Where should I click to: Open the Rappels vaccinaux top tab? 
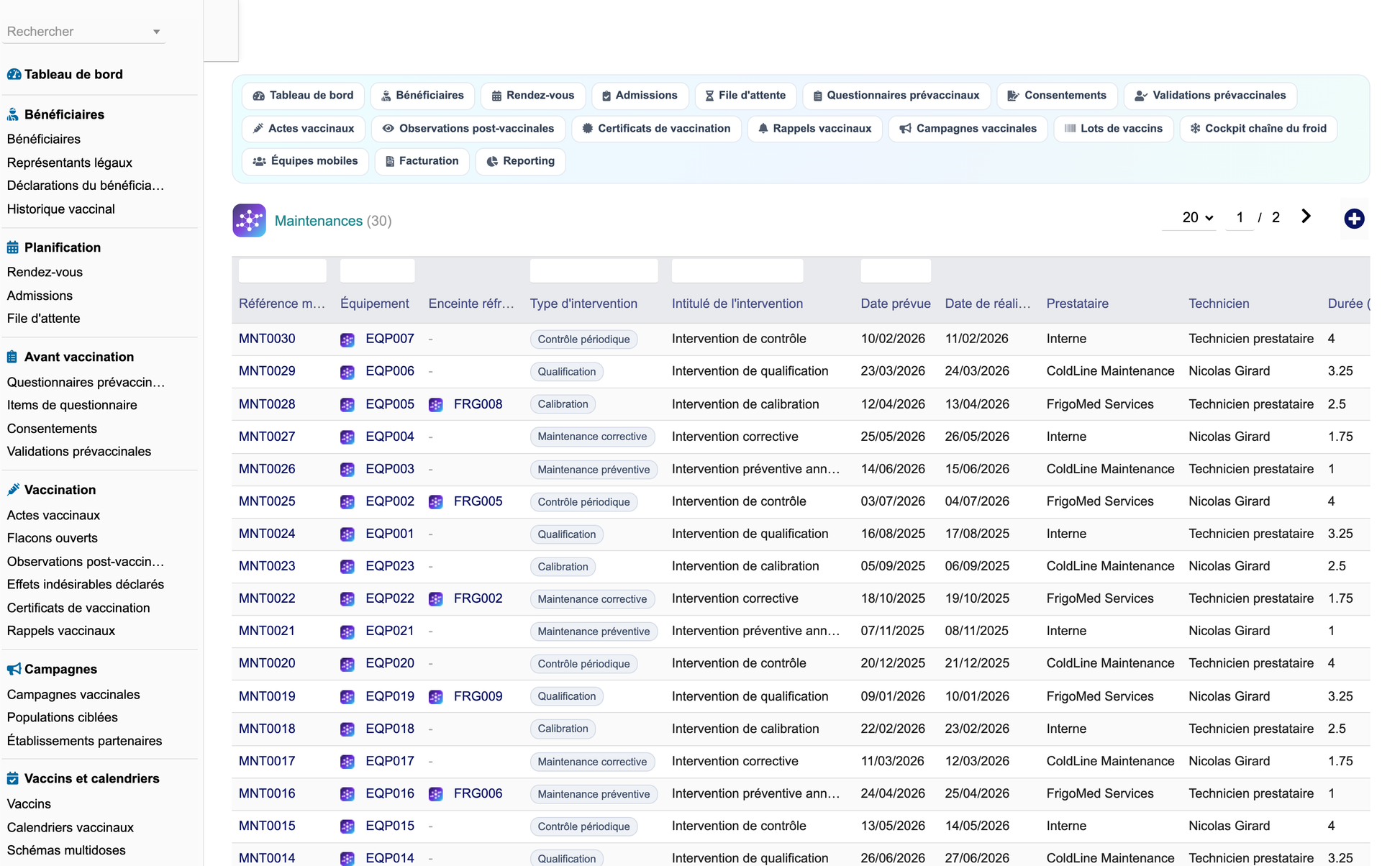point(815,129)
